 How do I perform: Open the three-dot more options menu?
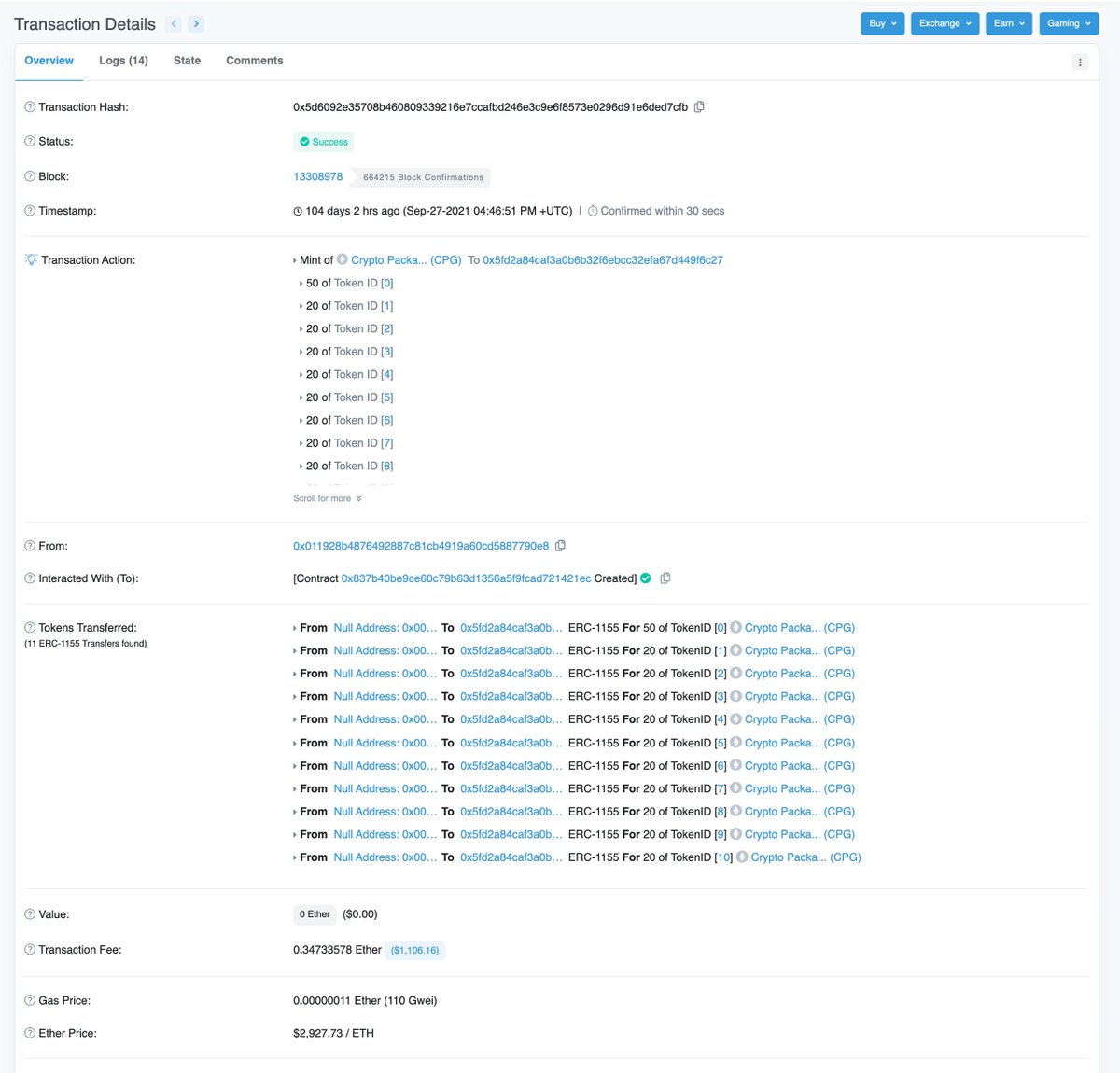tap(1080, 63)
